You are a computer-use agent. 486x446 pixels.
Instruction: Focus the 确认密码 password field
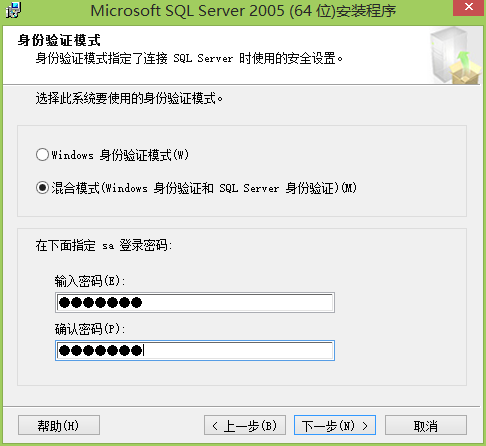click(x=195, y=350)
